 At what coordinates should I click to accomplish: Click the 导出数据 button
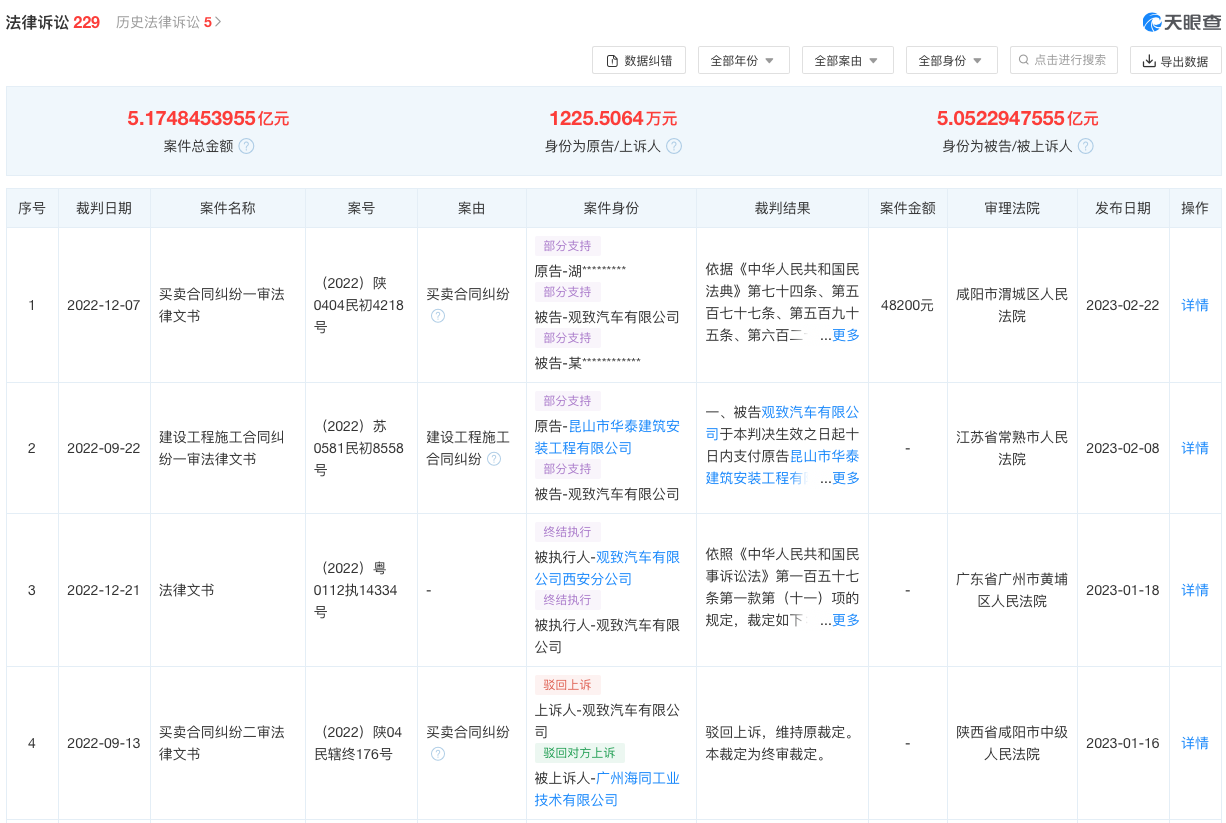coord(1176,60)
